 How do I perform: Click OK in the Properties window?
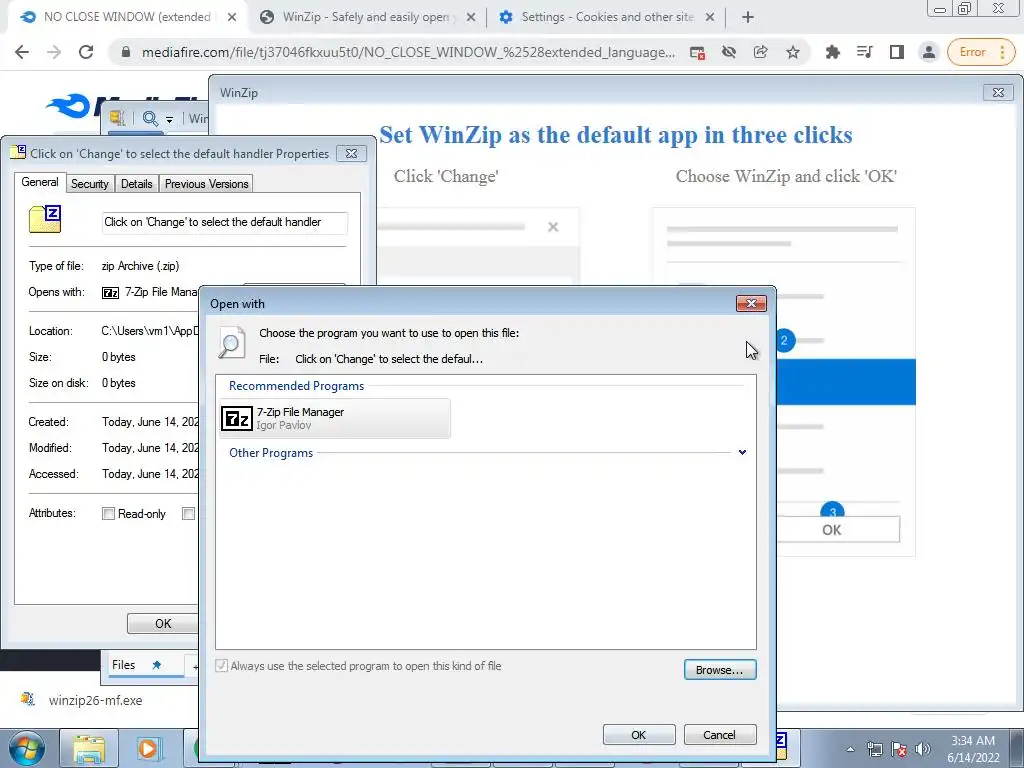163,624
